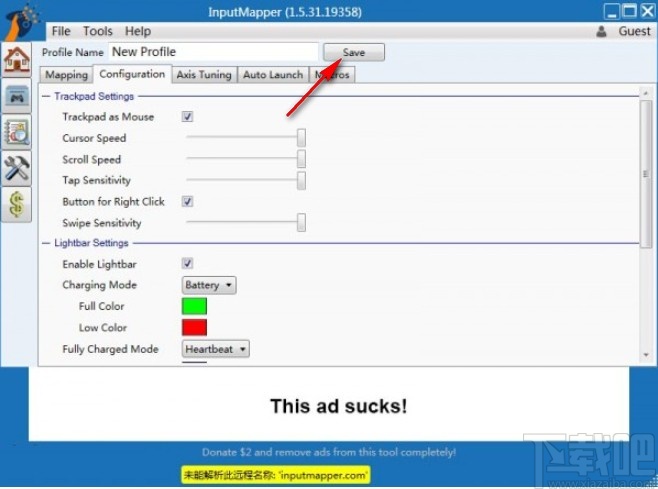The width and height of the screenshot is (658, 489).
Task: Open the Help menu
Action: (x=138, y=31)
